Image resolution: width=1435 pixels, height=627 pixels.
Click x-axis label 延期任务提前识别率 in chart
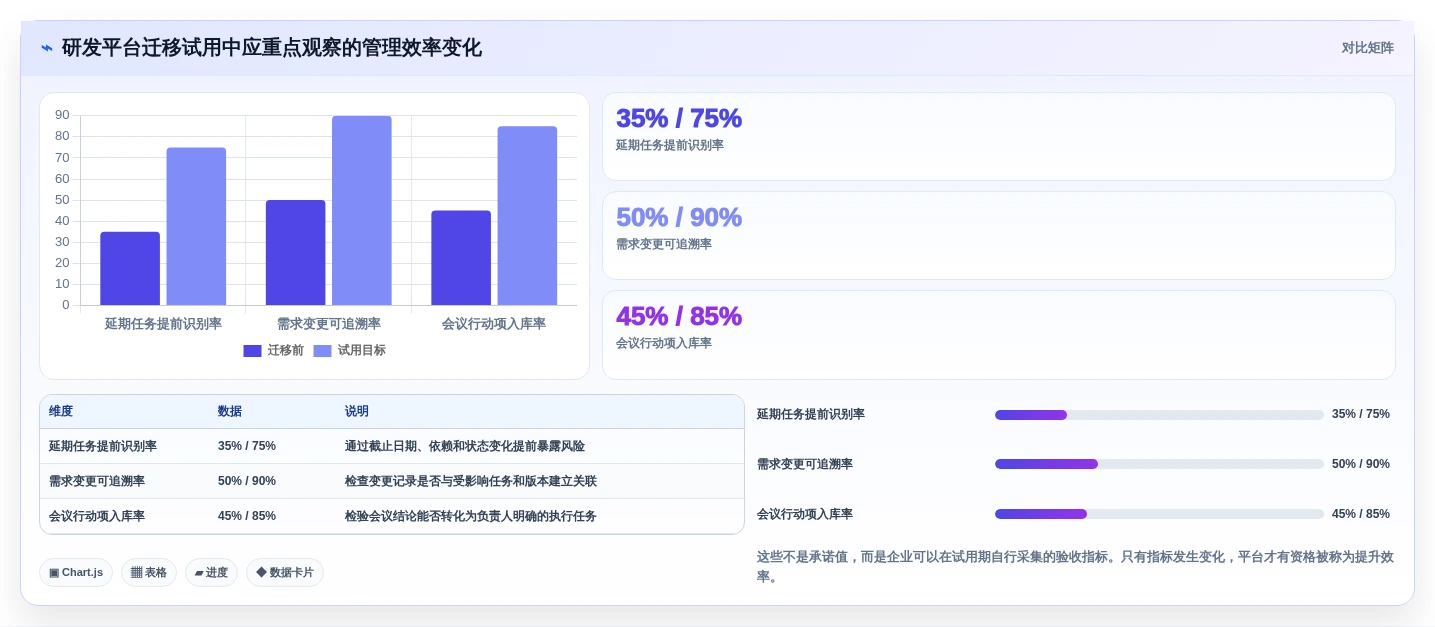(x=163, y=324)
